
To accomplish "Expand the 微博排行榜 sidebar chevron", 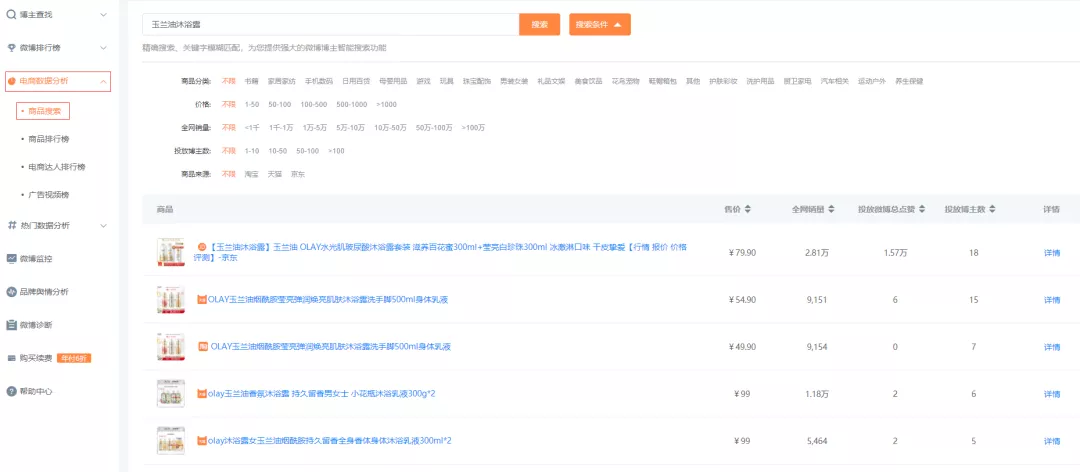I will click(x=103, y=48).
